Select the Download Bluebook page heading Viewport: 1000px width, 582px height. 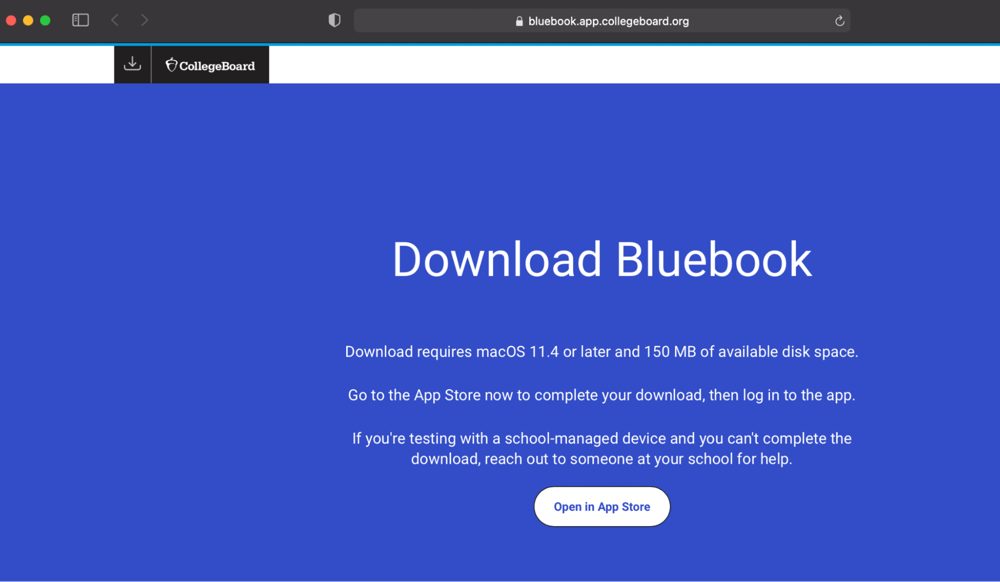[601, 259]
